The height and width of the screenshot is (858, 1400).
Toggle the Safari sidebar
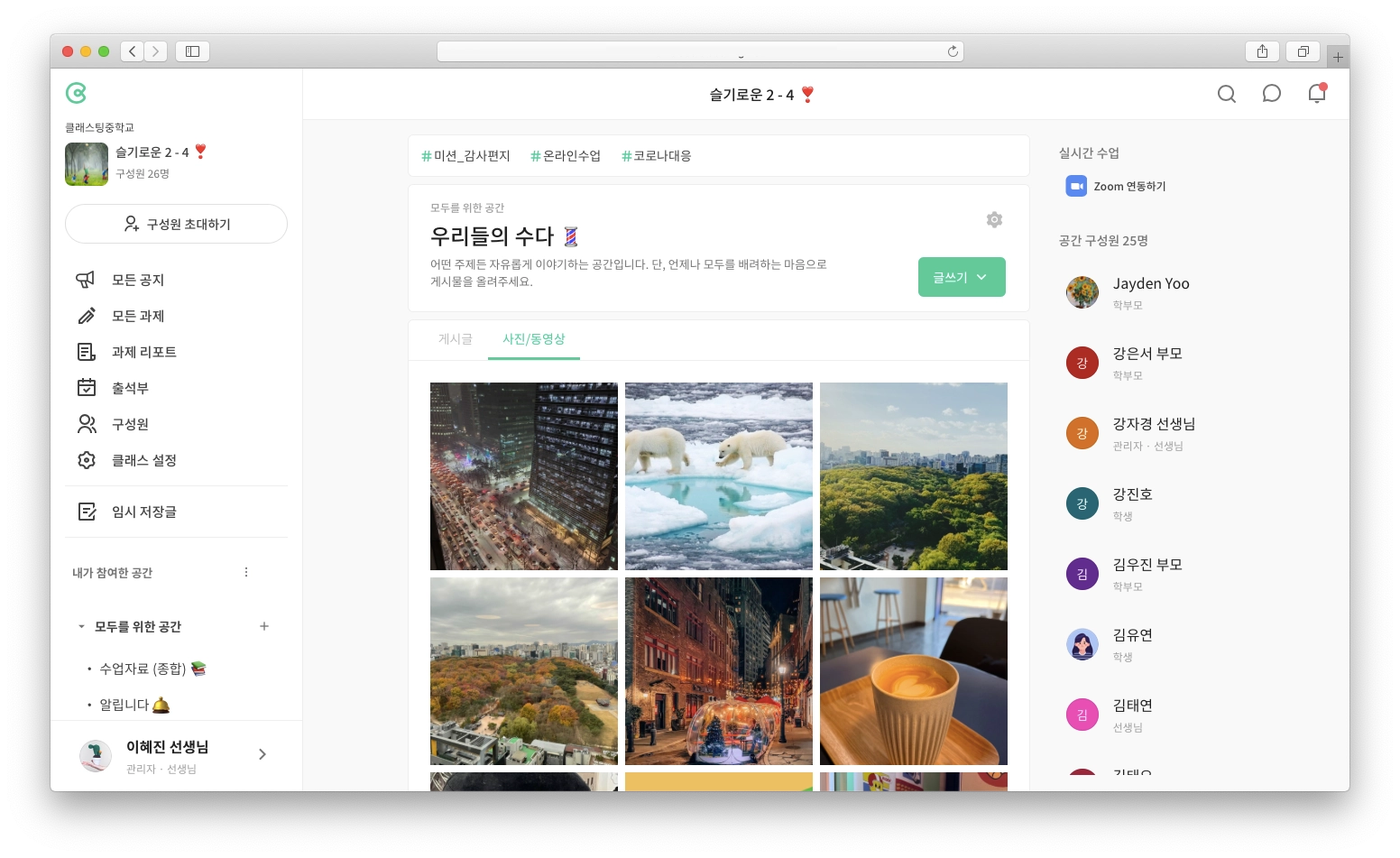click(x=192, y=51)
